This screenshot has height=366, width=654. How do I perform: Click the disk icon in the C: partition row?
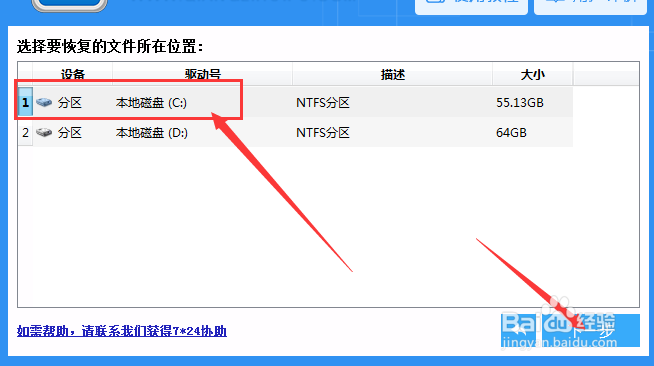coord(44,102)
